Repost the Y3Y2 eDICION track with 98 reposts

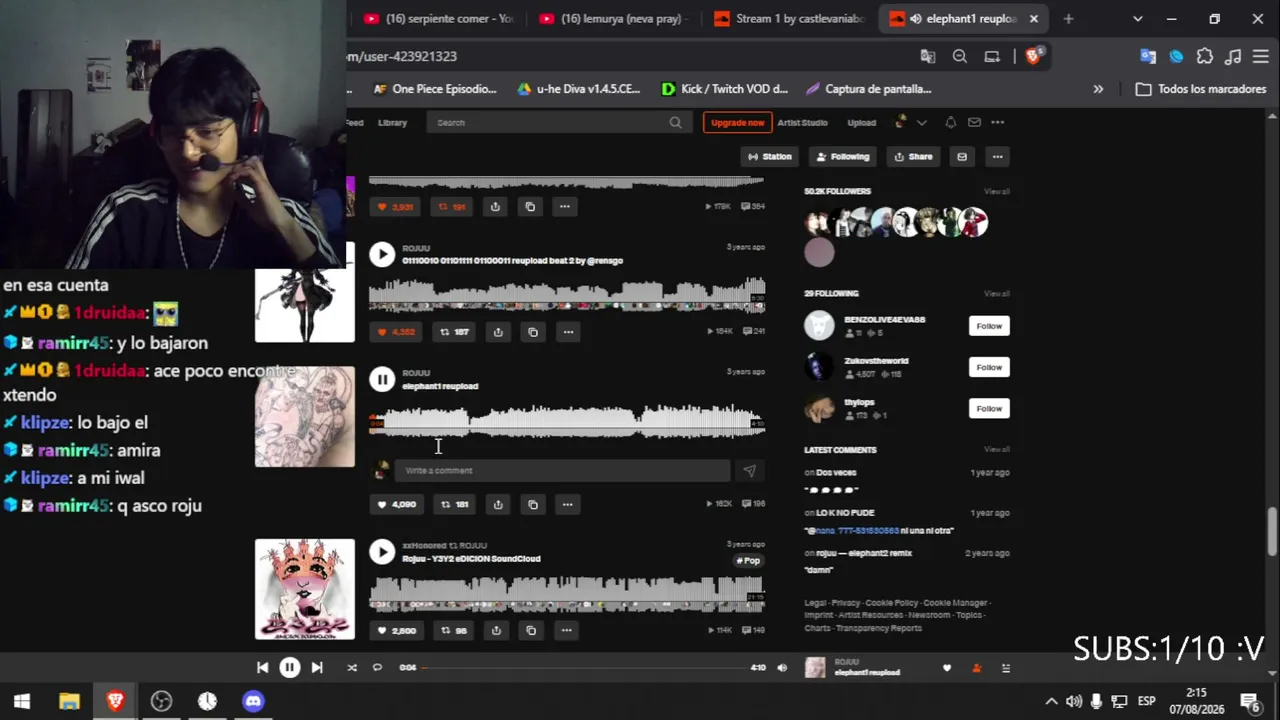coord(454,630)
